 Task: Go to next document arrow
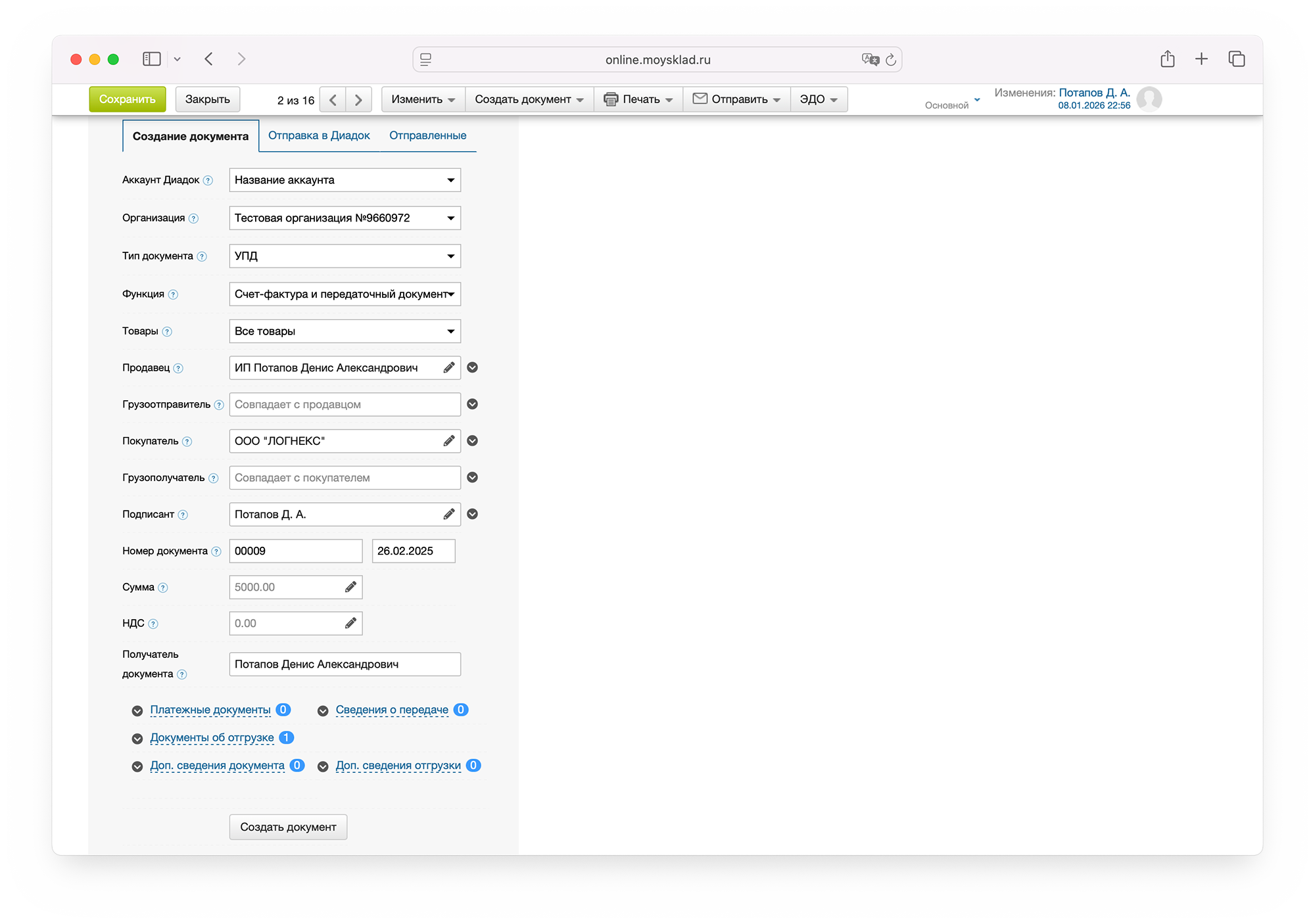click(358, 100)
